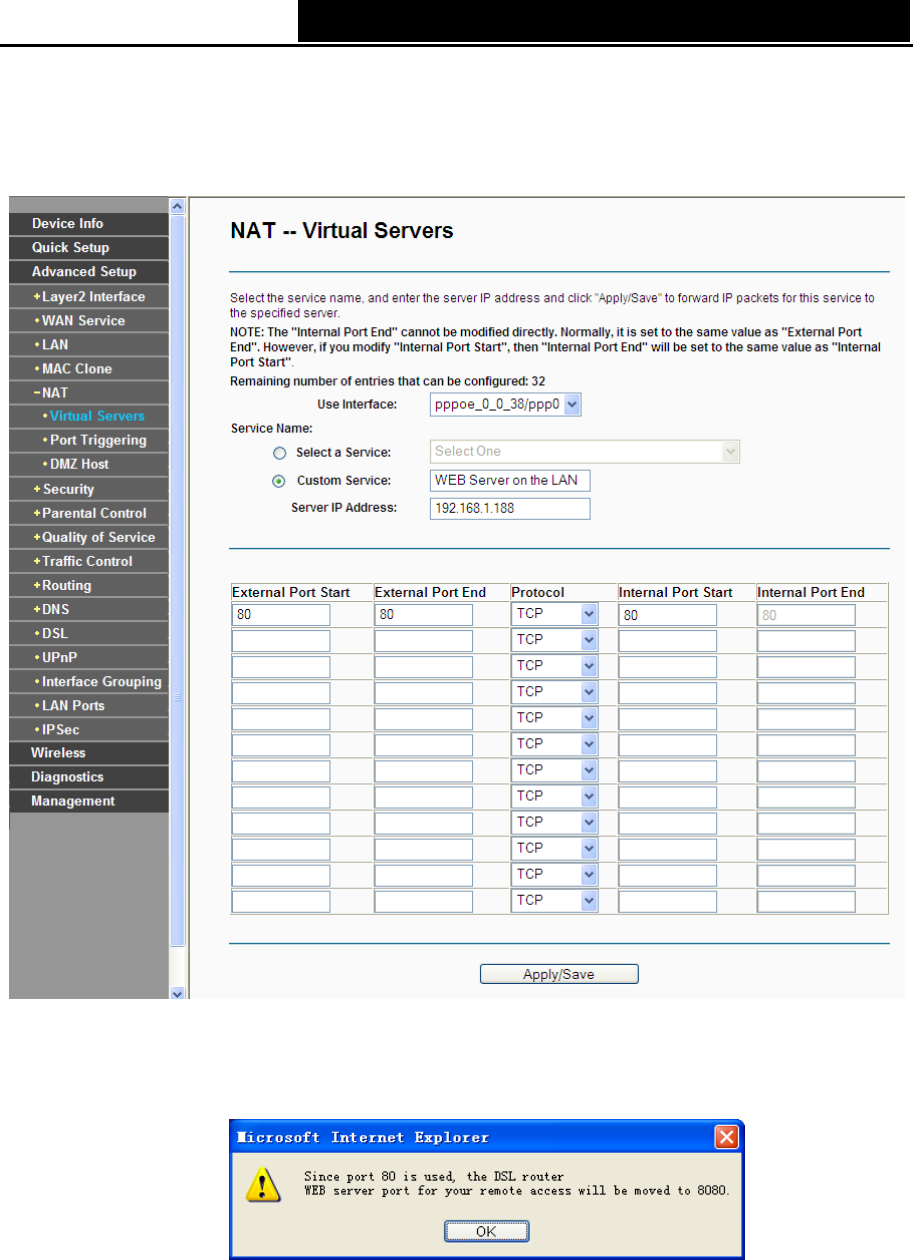
Task: Open DMZ Host page
Action: click(x=75, y=464)
